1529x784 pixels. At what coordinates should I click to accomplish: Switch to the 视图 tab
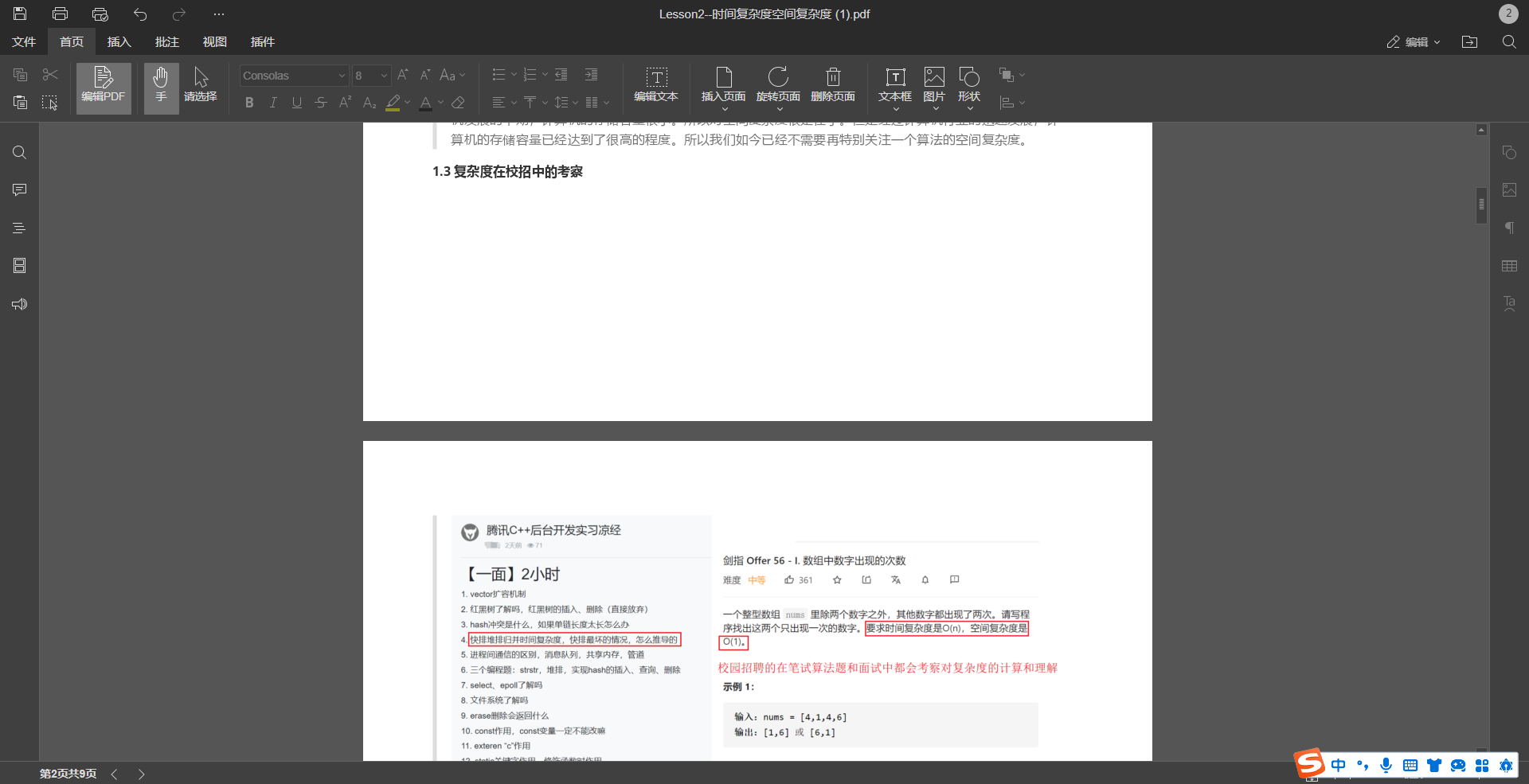(x=215, y=41)
